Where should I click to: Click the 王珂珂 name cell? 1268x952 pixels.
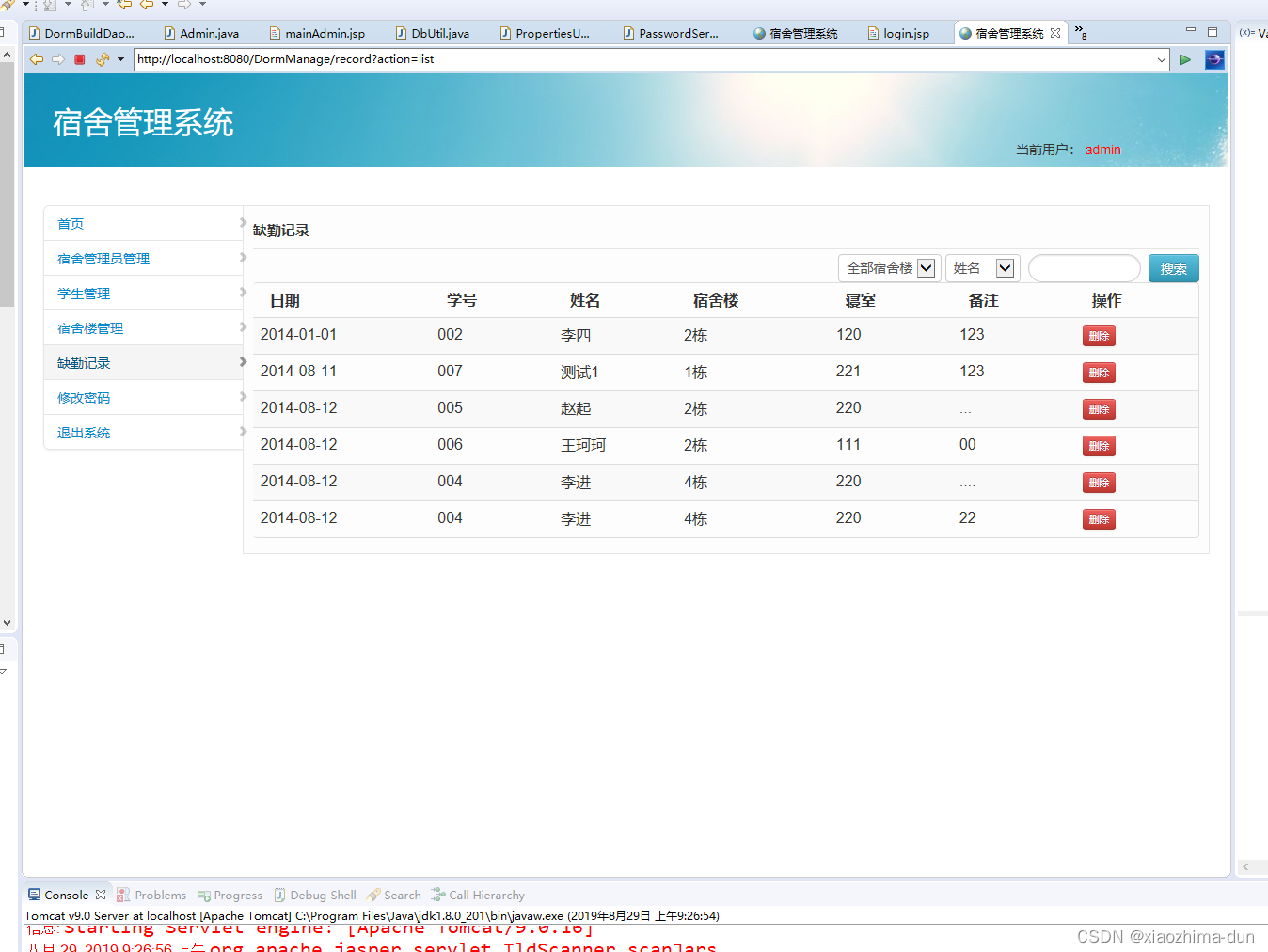(583, 445)
